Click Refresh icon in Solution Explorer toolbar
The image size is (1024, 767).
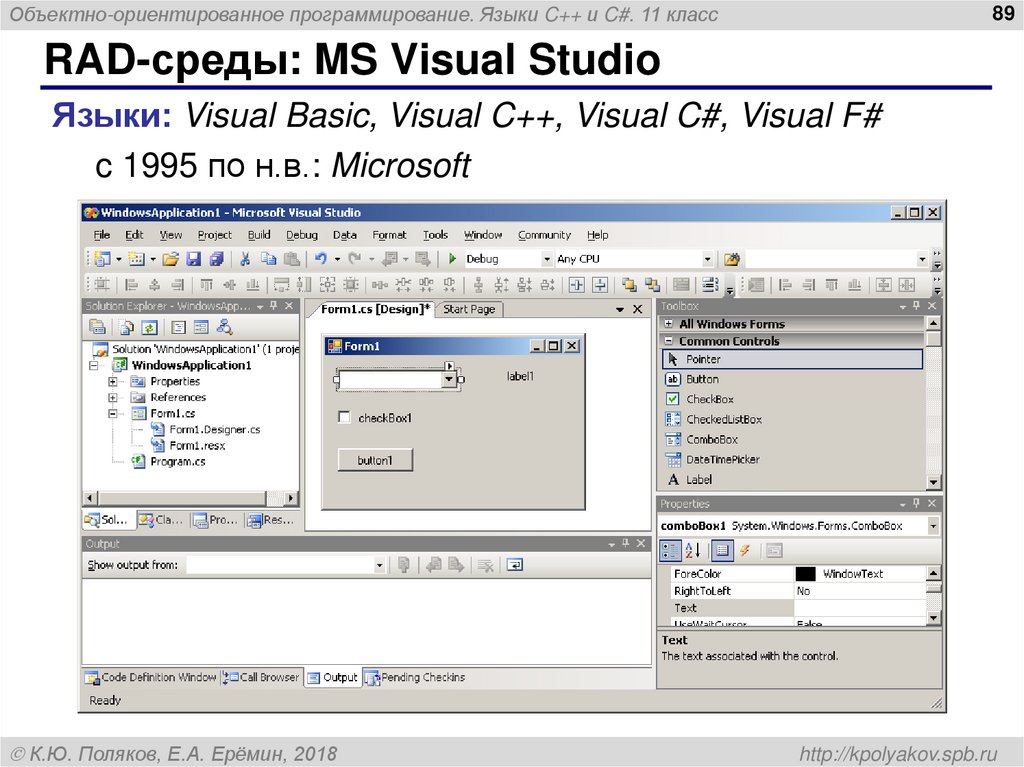click(149, 327)
